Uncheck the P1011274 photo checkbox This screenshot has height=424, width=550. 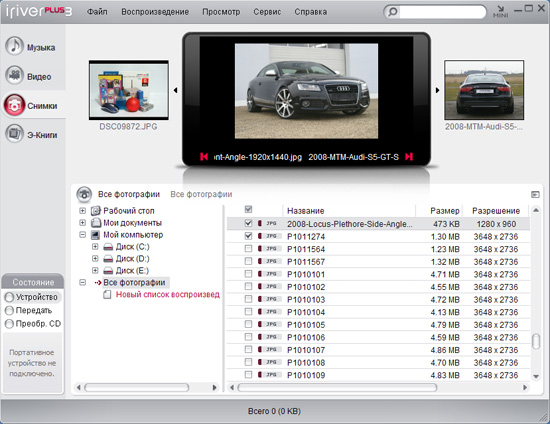coord(248,236)
